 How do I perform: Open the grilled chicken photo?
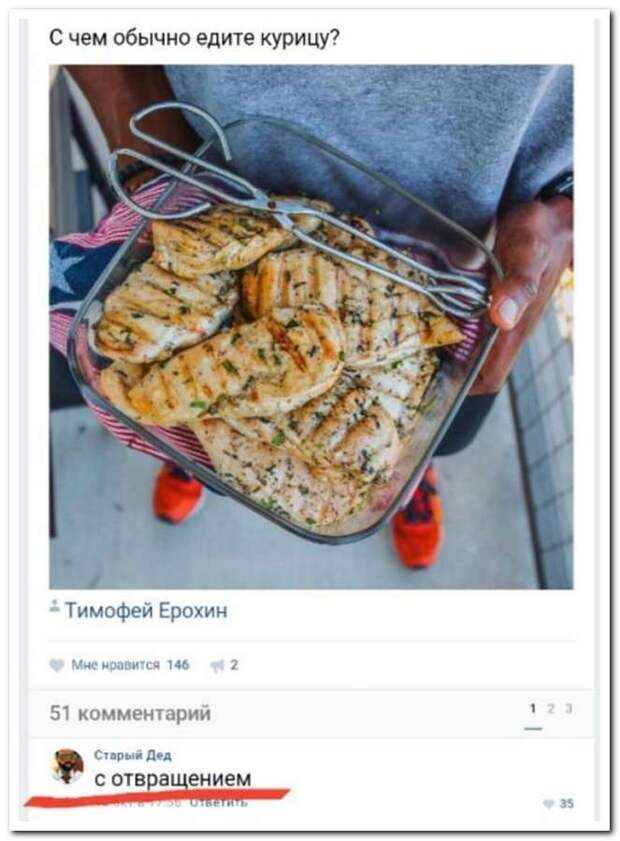click(311, 327)
